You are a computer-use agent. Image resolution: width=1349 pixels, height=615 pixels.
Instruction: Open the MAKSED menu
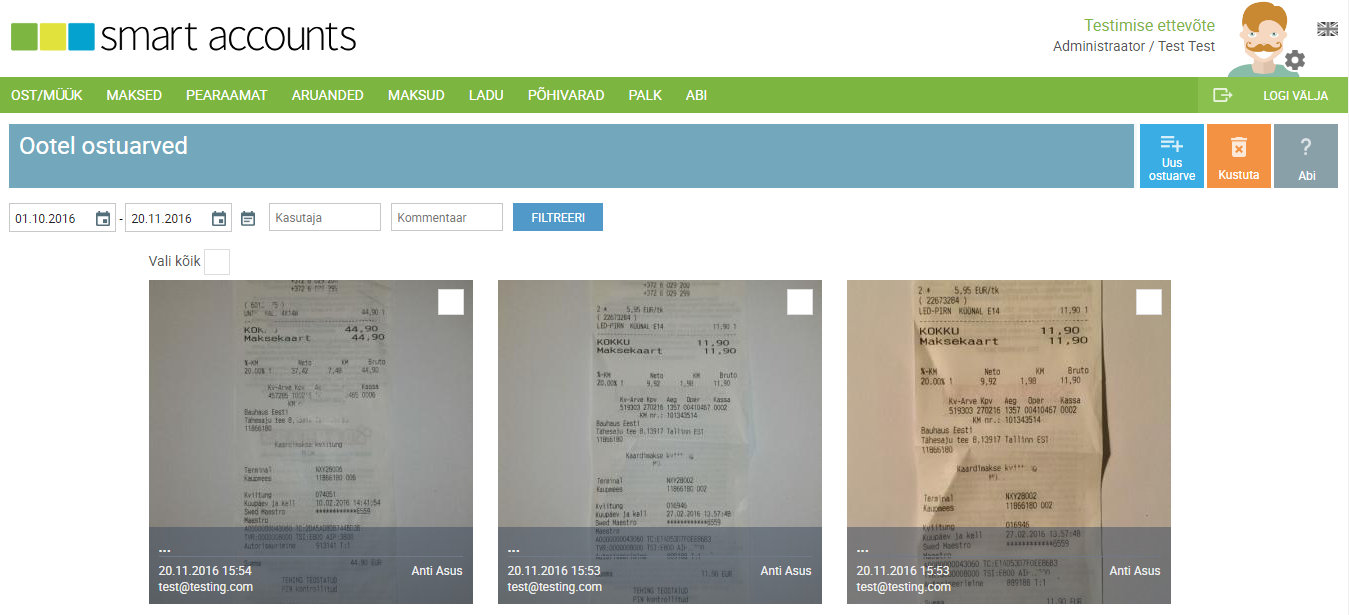click(x=134, y=94)
